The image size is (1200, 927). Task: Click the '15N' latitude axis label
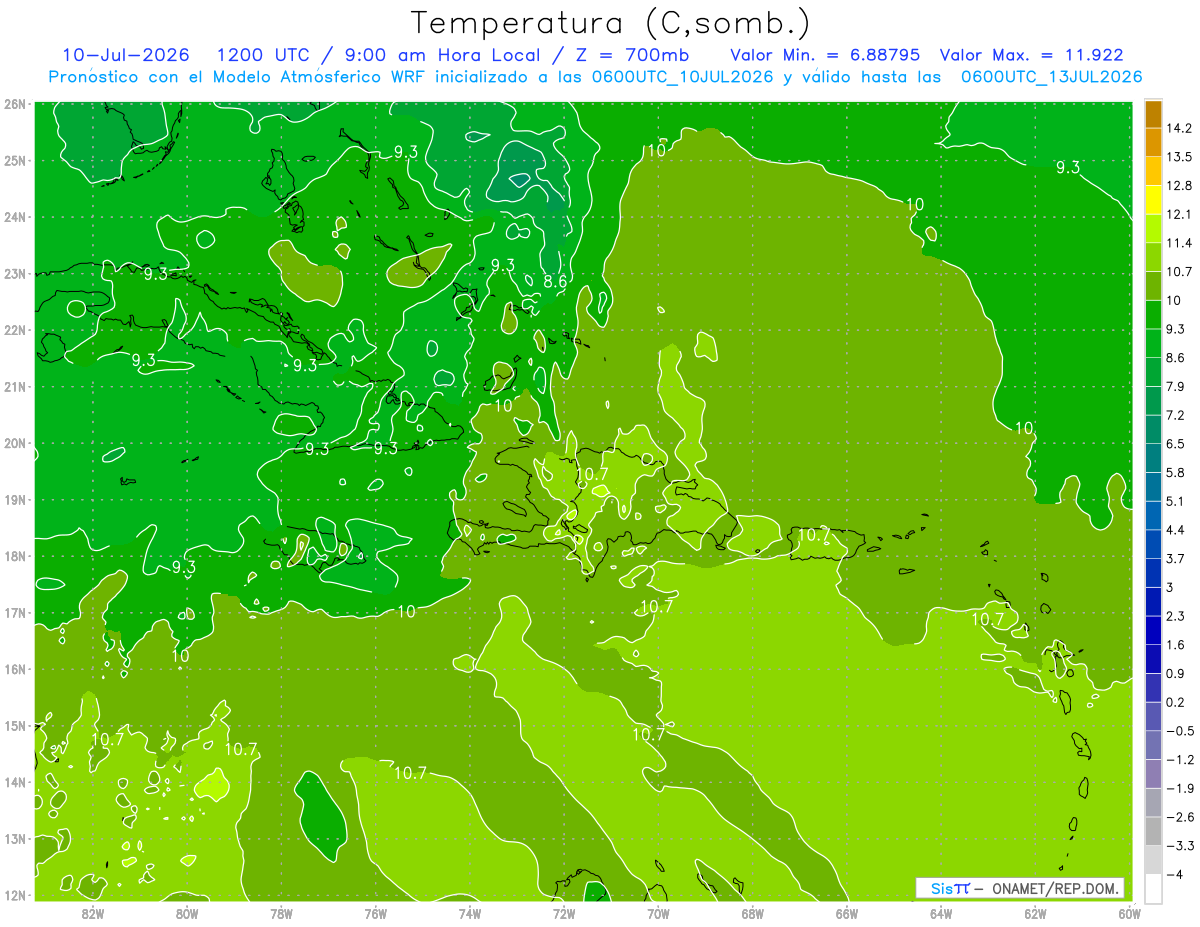(14, 726)
